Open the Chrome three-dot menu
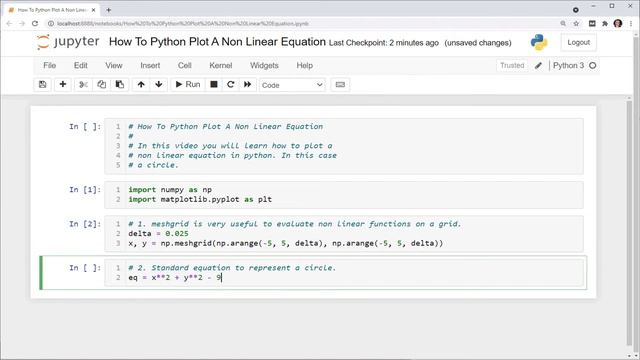 [631, 24]
